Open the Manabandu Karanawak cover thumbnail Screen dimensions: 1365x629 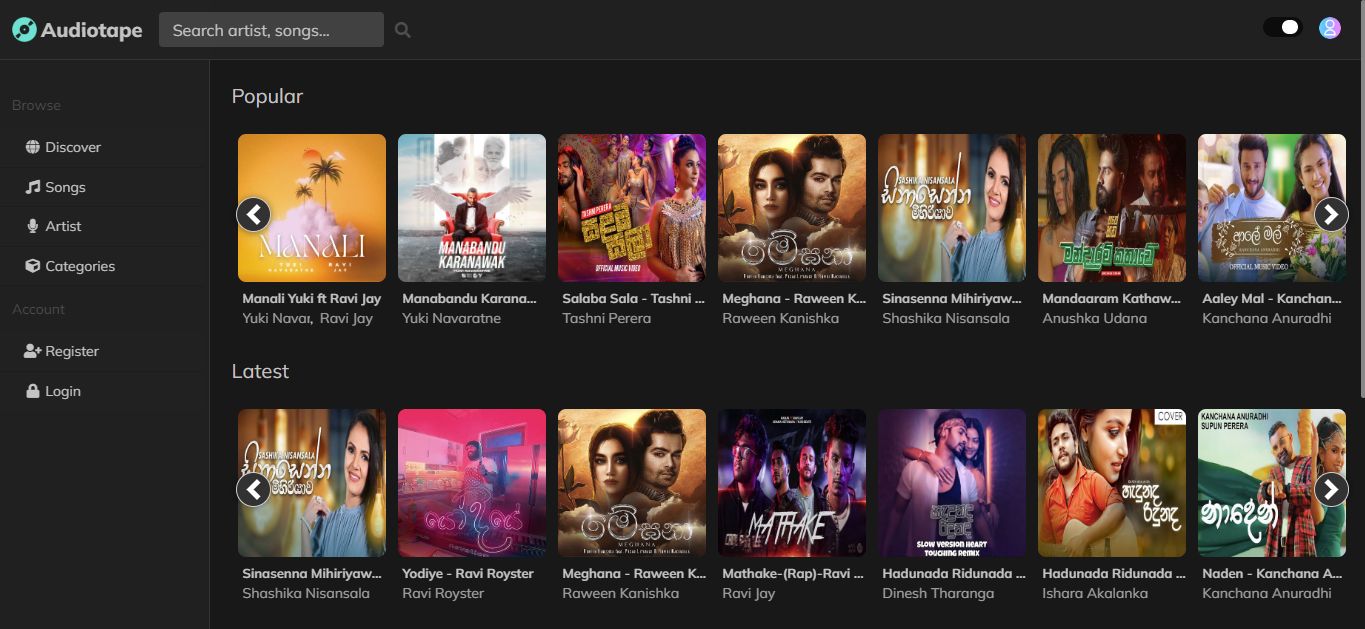click(472, 208)
